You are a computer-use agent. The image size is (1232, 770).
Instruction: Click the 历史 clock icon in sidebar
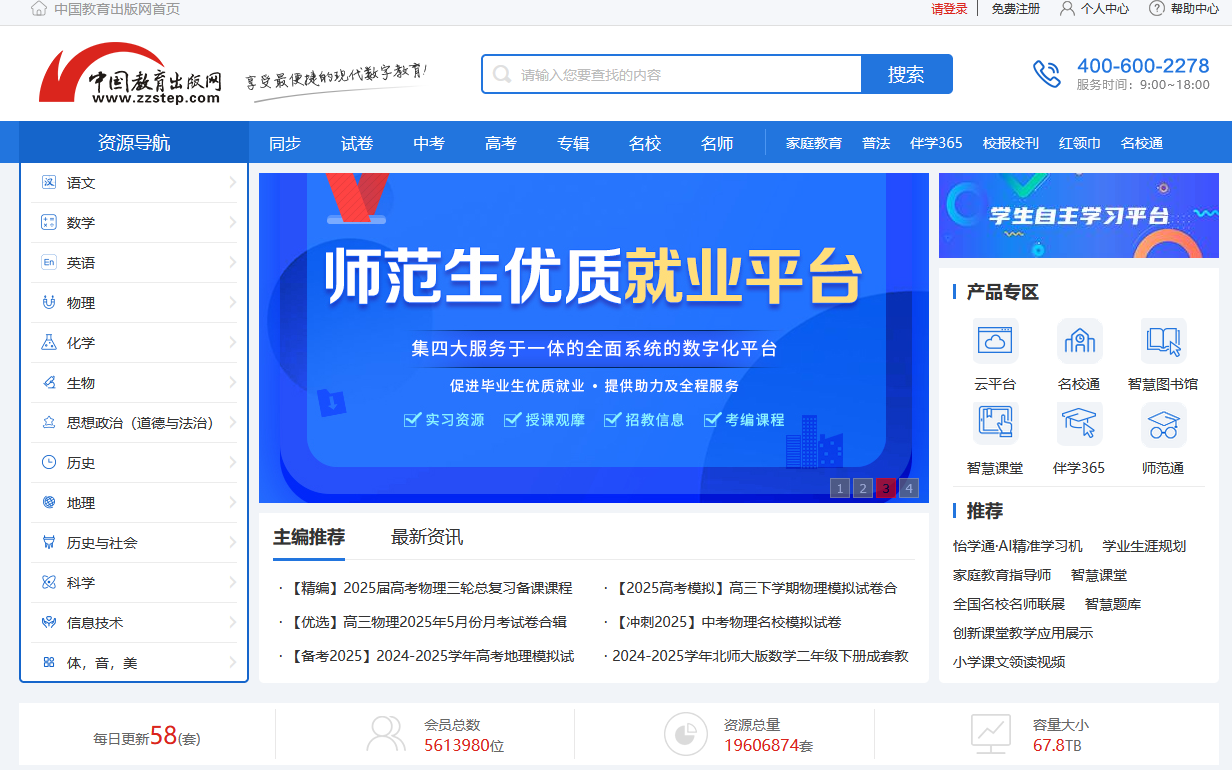(x=48, y=463)
